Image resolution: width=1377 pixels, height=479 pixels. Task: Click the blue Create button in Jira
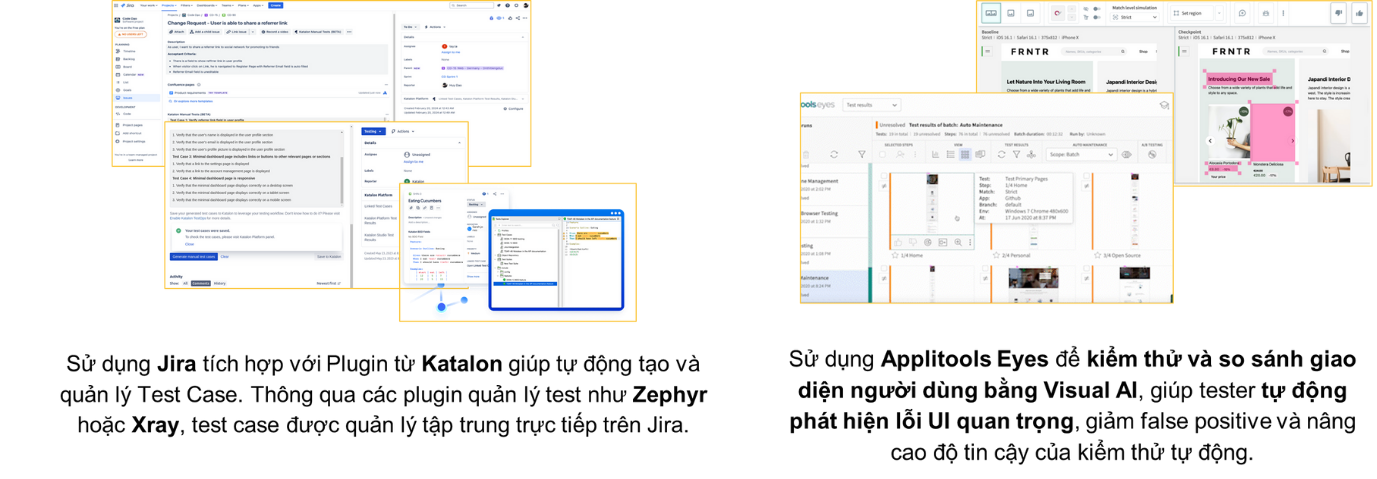coord(275,5)
